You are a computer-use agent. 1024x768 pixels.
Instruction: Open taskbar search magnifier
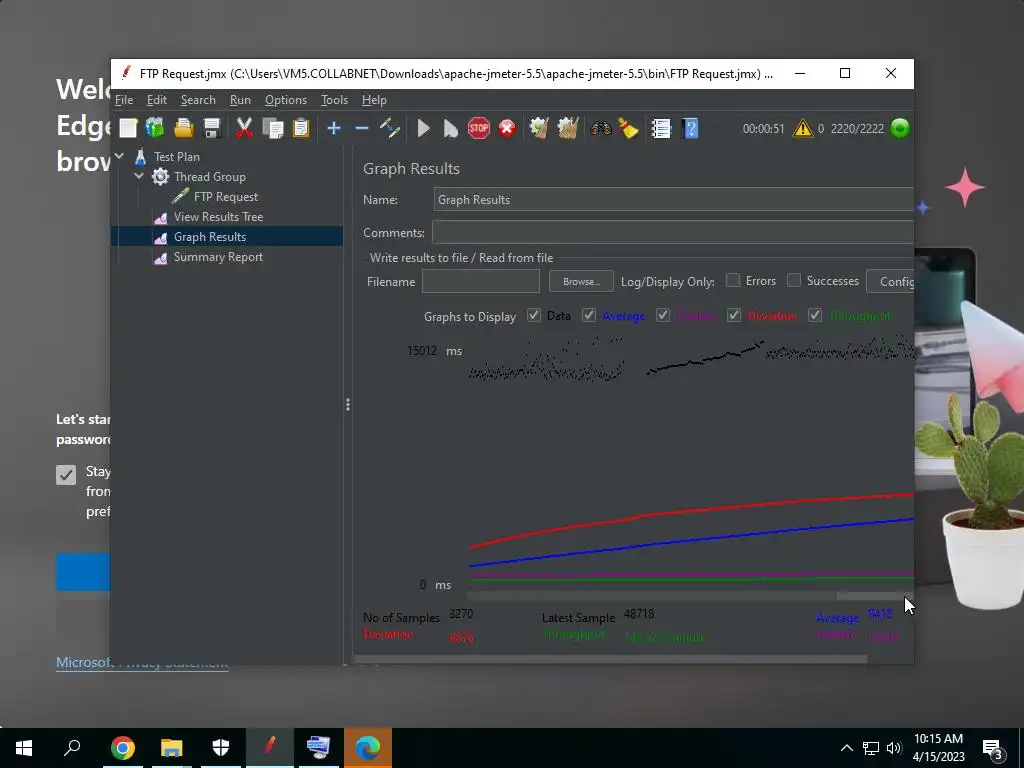pos(72,748)
